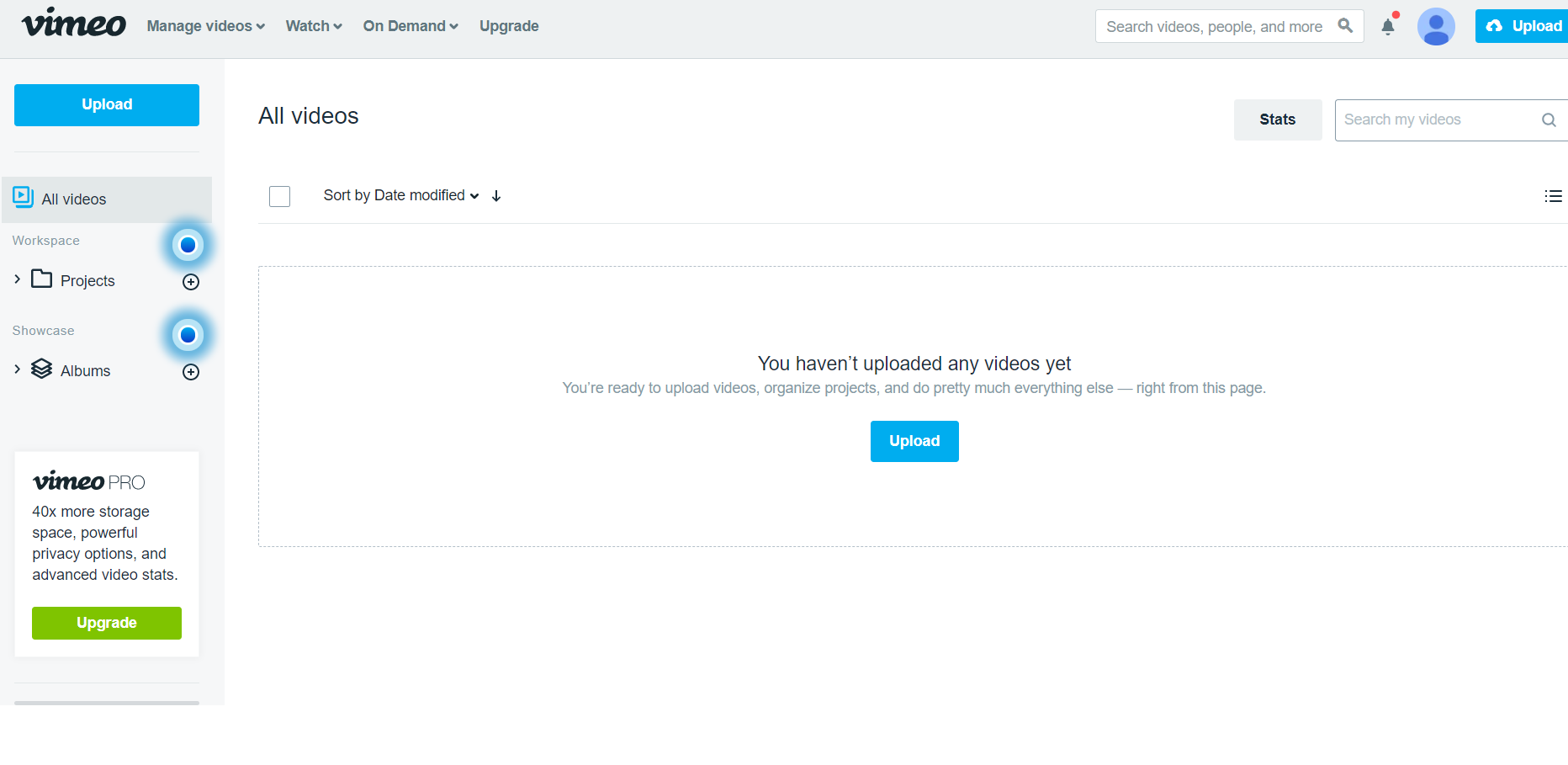Reverse sort order with the down arrow
This screenshot has width=1568, height=765.
point(496,196)
